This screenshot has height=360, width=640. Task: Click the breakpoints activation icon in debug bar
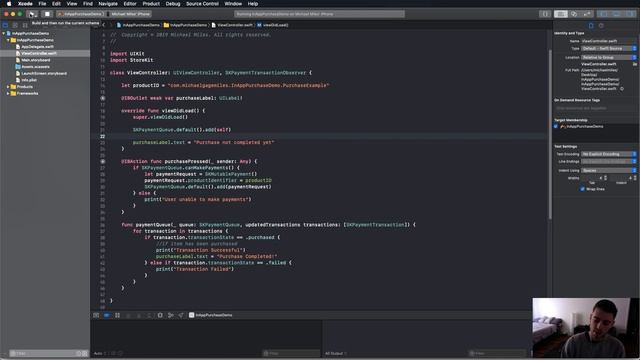coord(107,315)
